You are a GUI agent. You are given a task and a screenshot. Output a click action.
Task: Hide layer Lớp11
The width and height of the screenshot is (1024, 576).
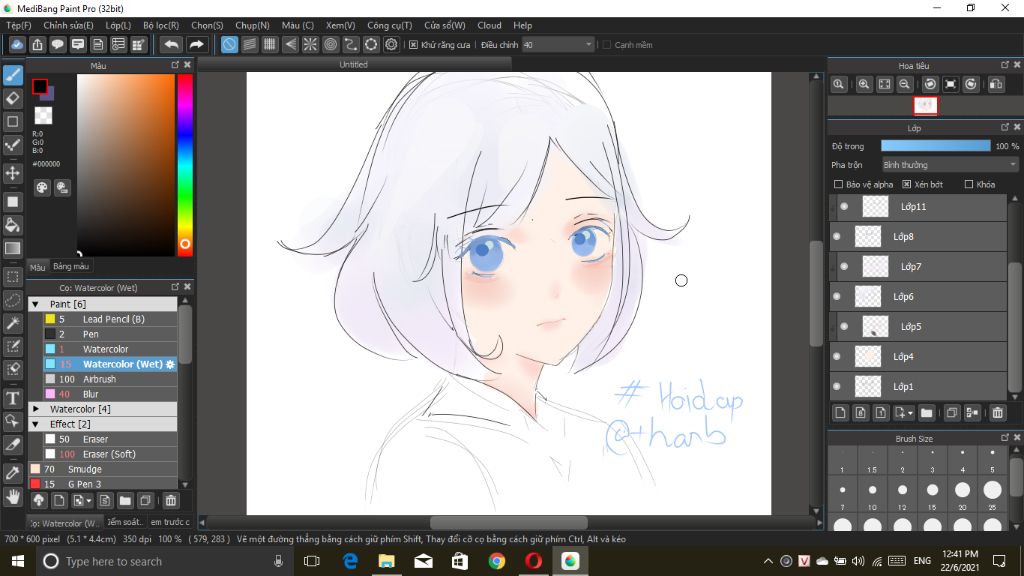click(x=844, y=206)
